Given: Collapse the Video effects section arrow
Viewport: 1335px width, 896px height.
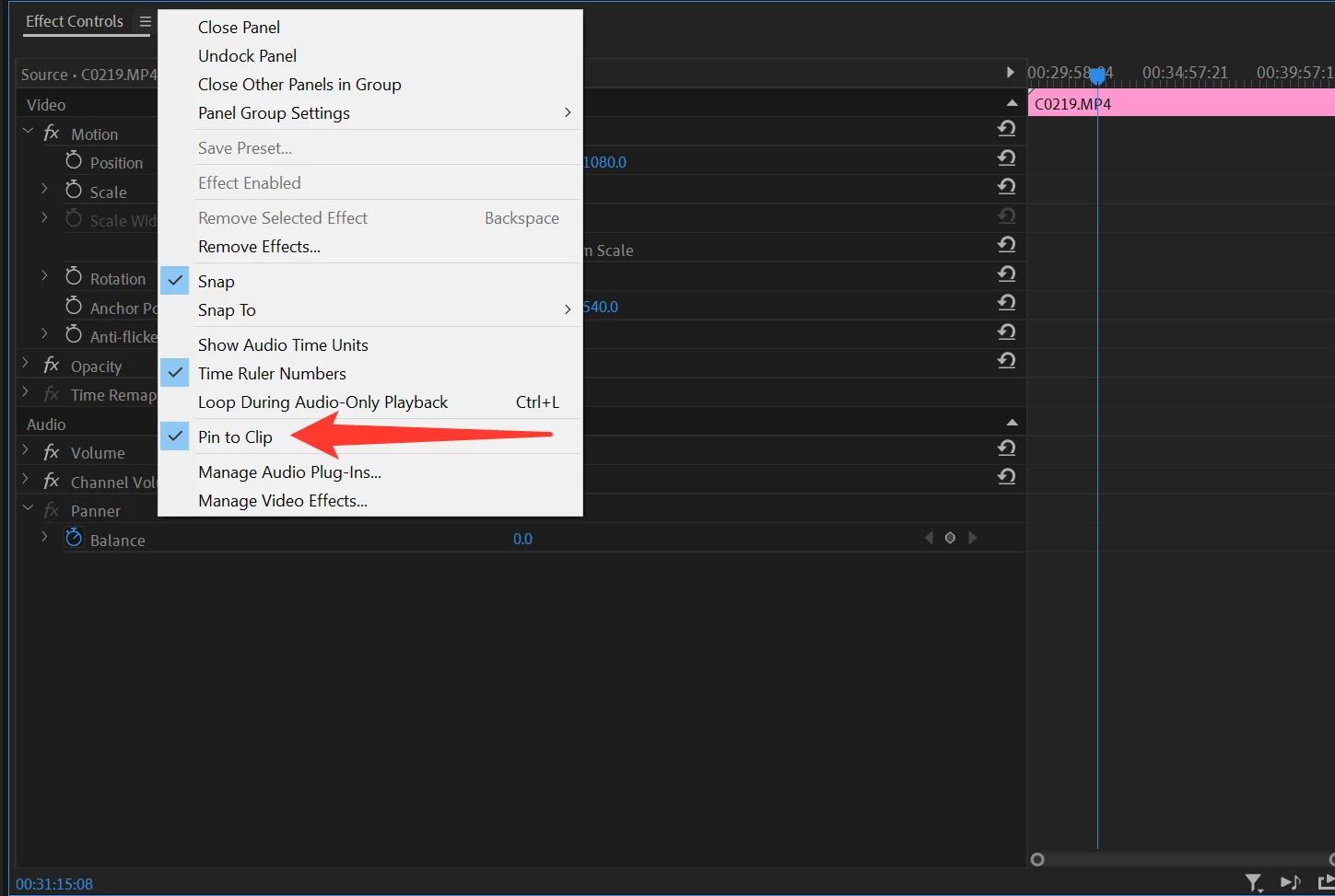Looking at the screenshot, I should [x=1012, y=103].
